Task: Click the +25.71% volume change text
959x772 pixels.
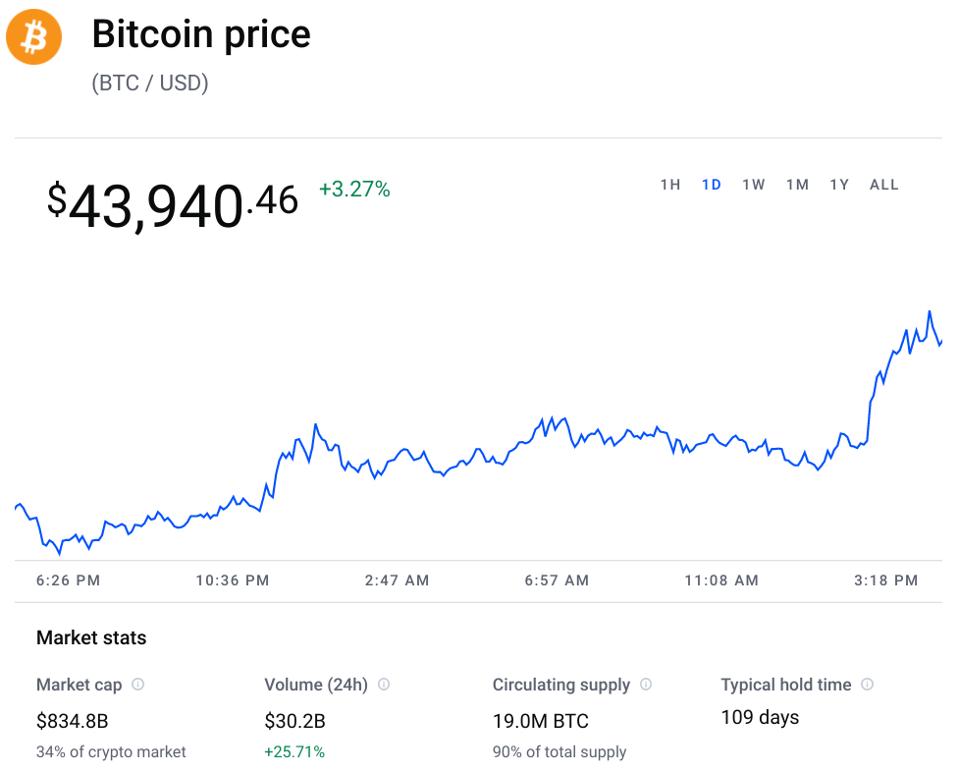Action: [294, 752]
